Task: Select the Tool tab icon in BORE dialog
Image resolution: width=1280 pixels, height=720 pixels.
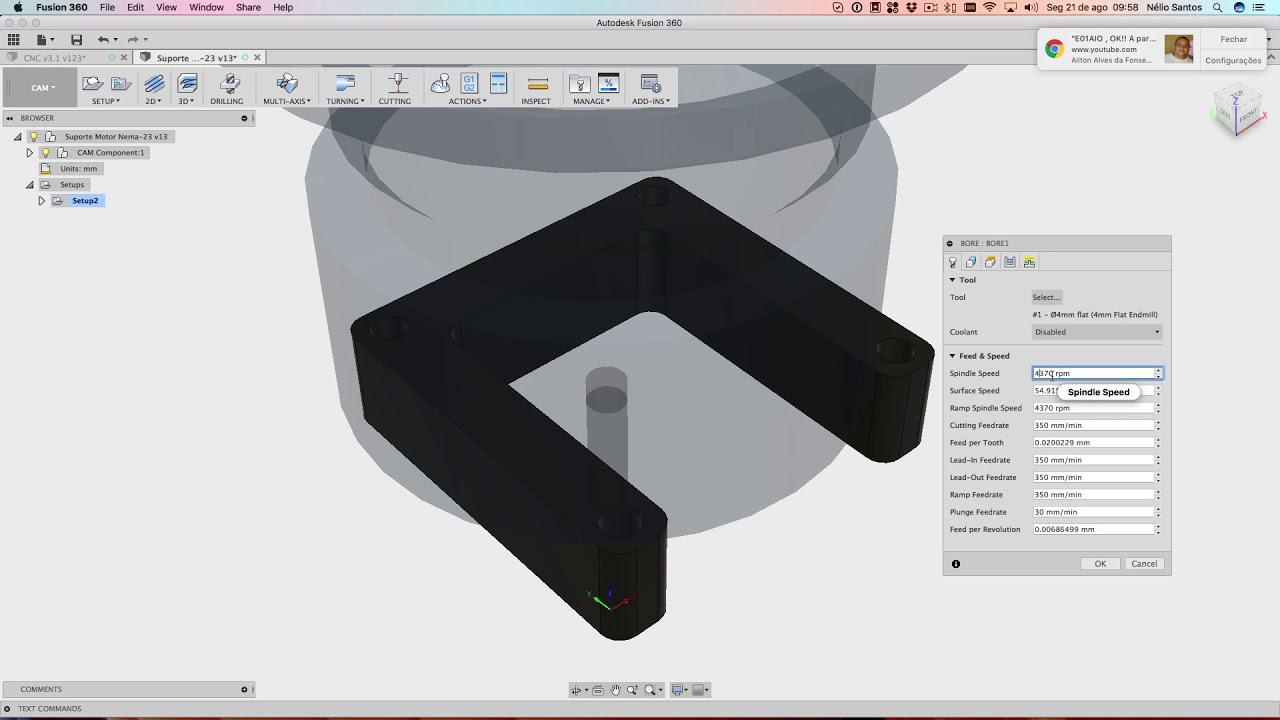Action: click(x=953, y=262)
